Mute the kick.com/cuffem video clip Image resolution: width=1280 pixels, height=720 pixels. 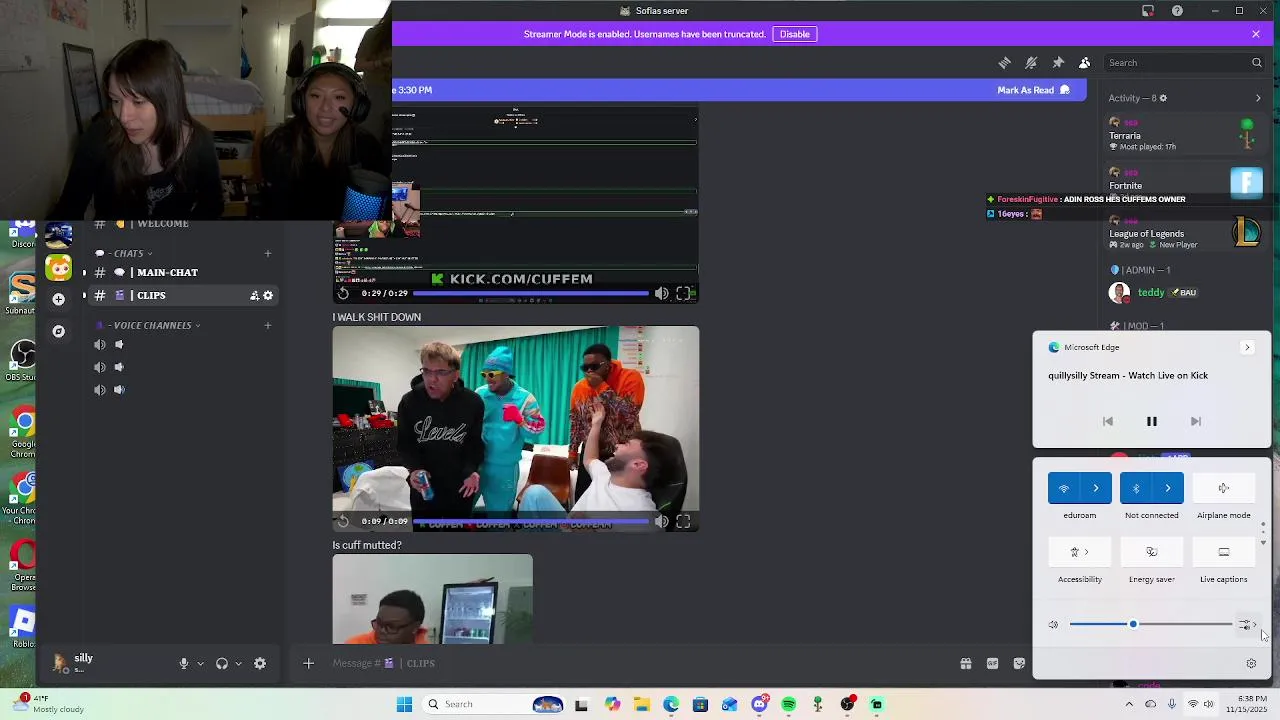pyautogui.click(x=661, y=293)
